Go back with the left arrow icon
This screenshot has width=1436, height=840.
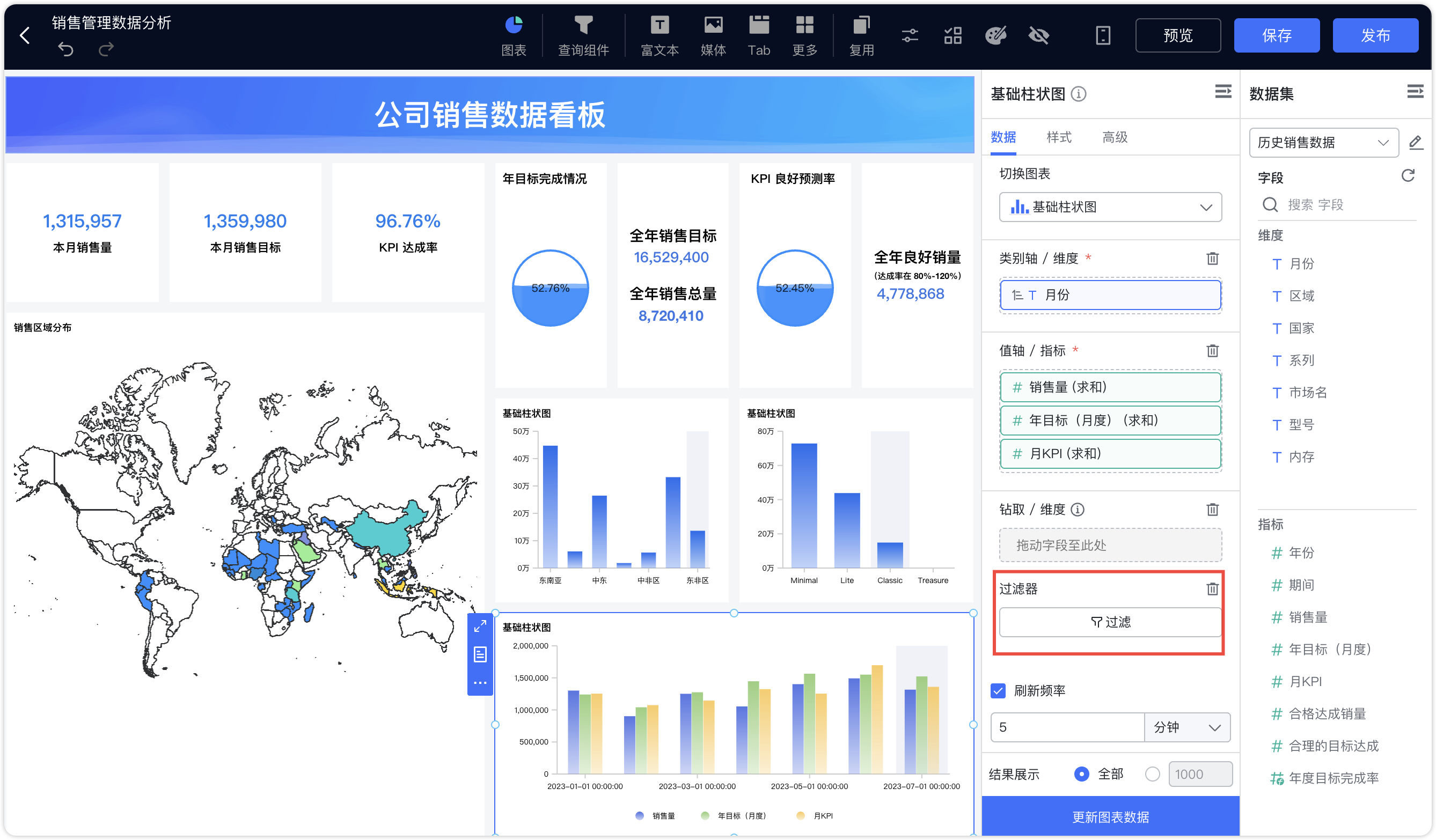[x=25, y=36]
